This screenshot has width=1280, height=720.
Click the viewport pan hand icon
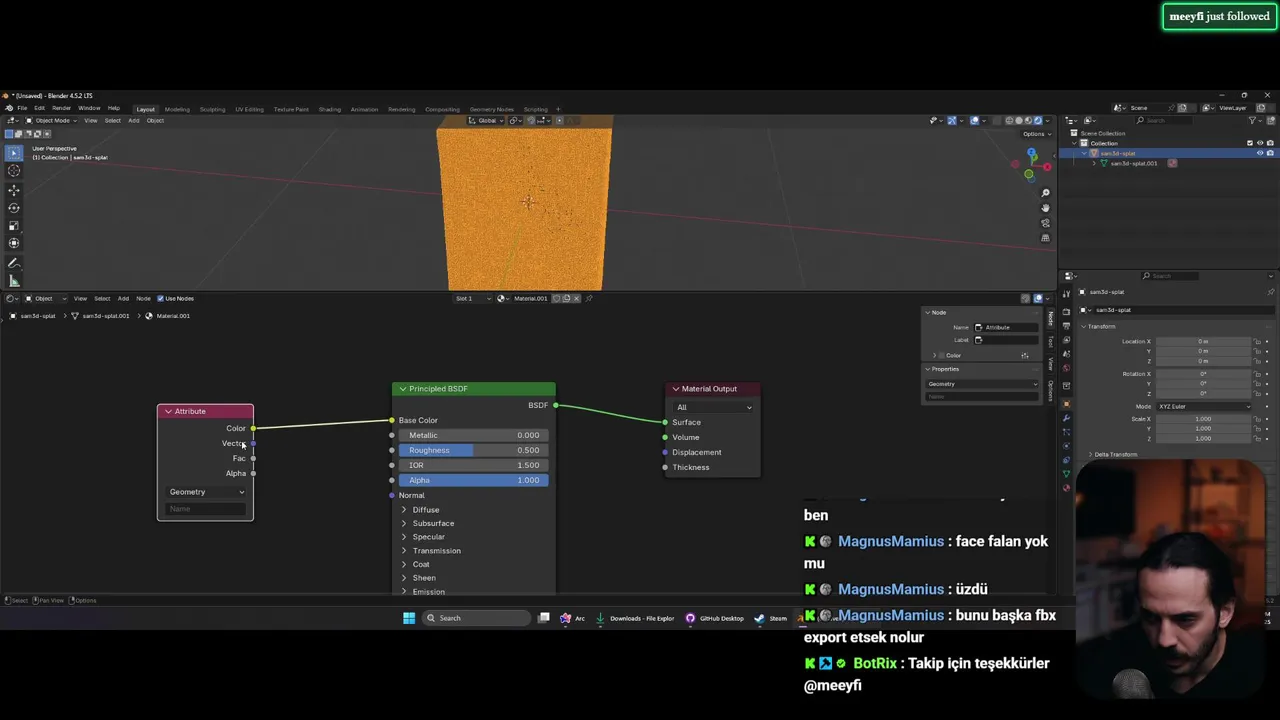1046,208
